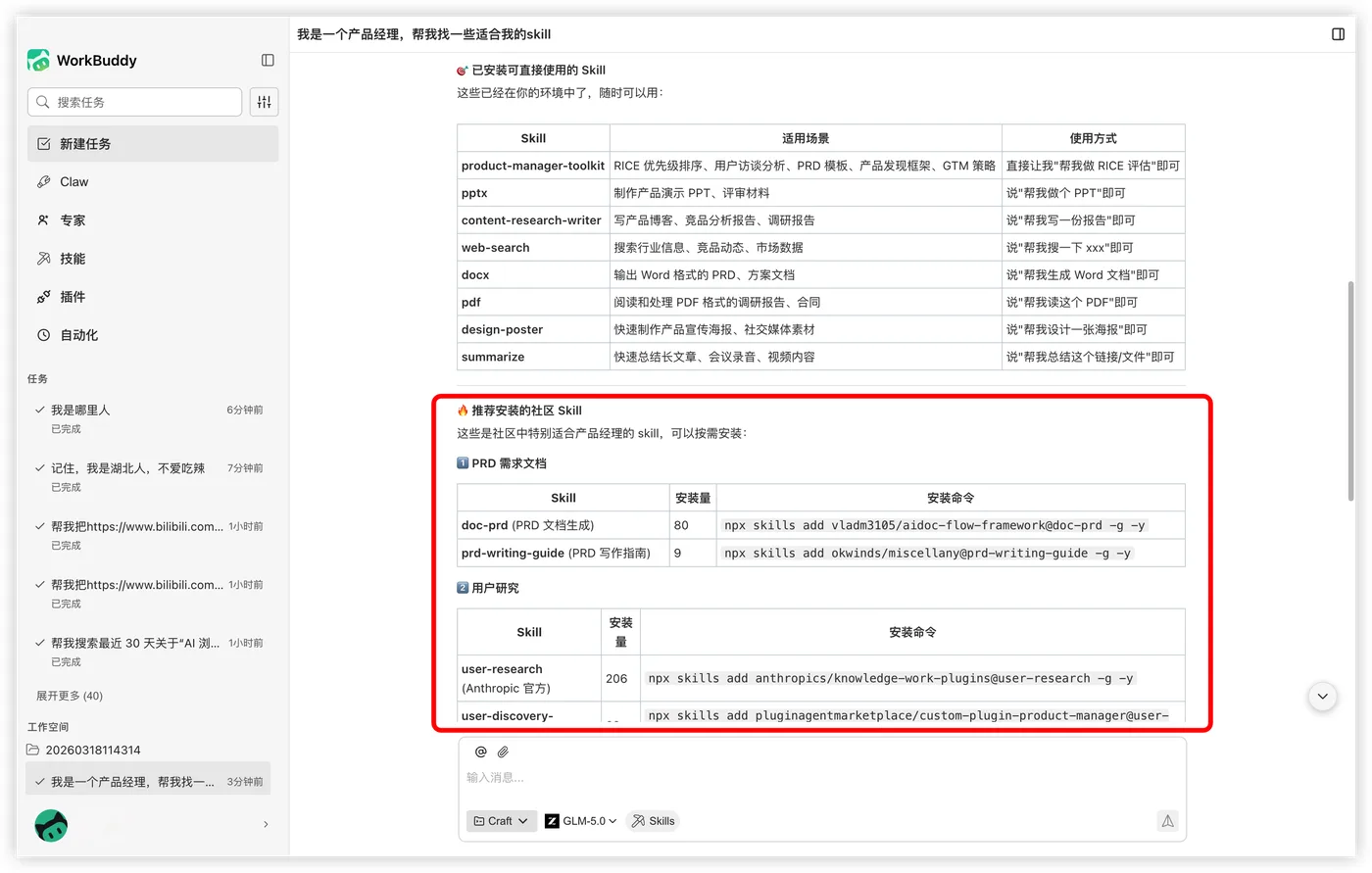This screenshot has height=873, width=1372.
Task: Click the message input box (输入消息)
Action: coord(821,778)
